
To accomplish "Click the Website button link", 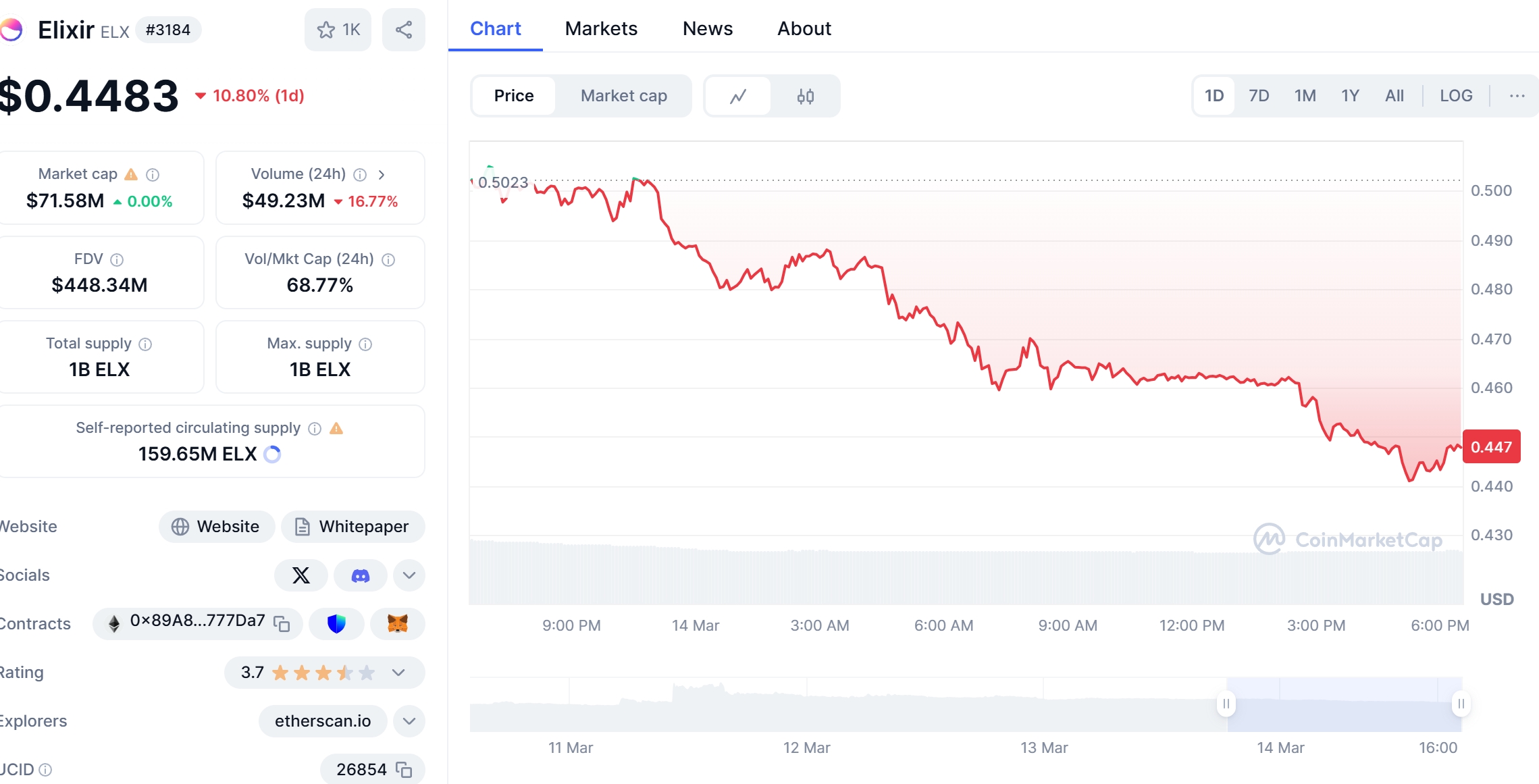I will pyautogui.click(x=215, y=526).
